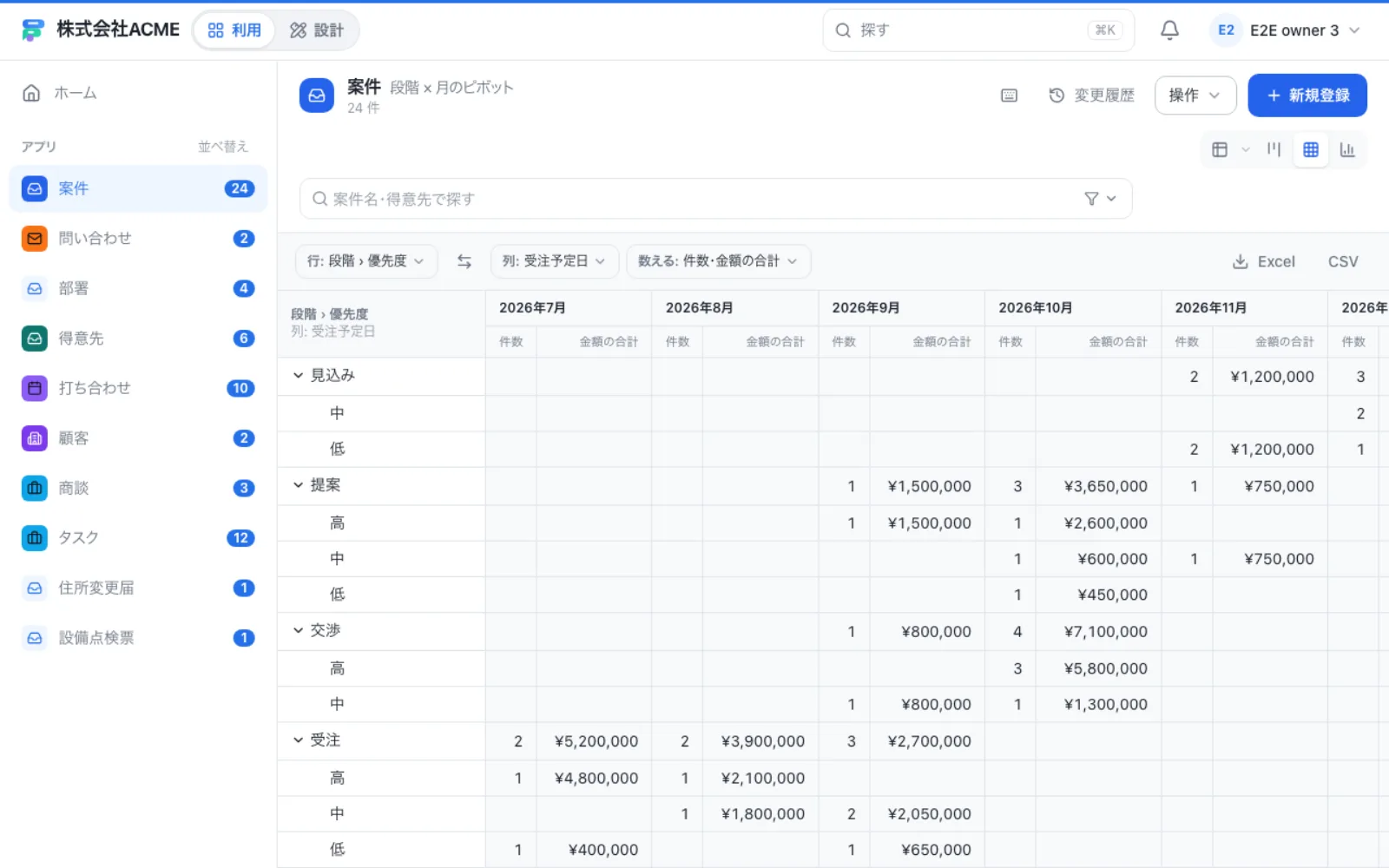The width and height of the screenshot is (1389, 868).
Task: Collapse the 見込み row group
Action: click(298, 376)
